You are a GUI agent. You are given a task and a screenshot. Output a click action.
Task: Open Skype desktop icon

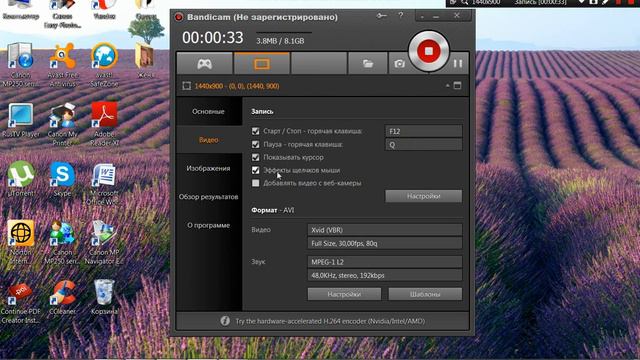(62, 179)
